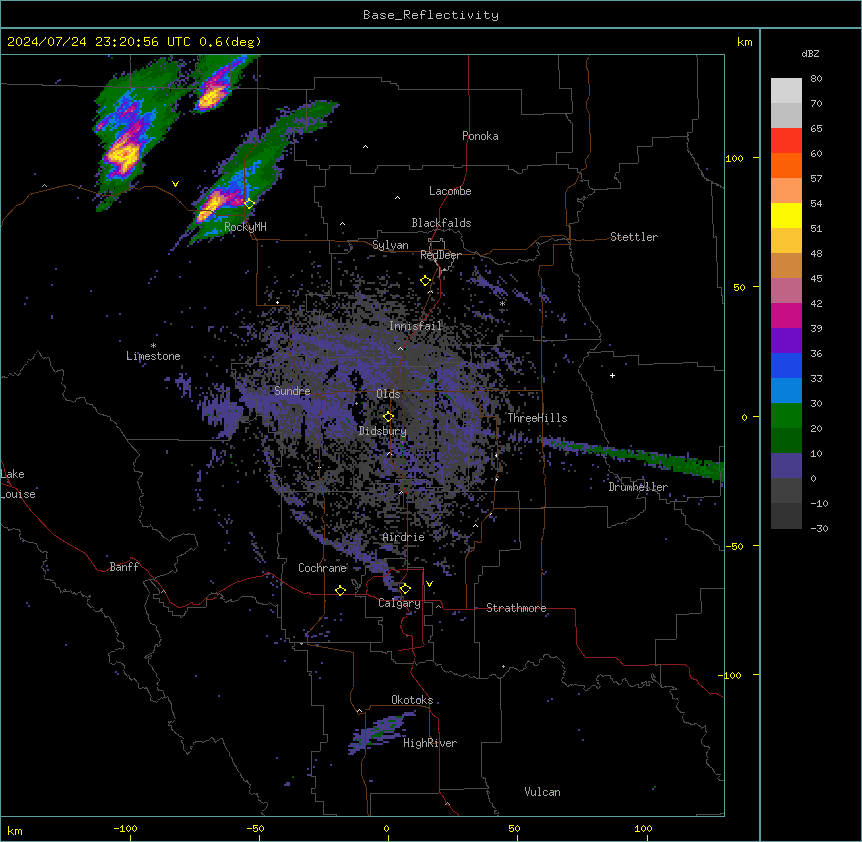Click the Cochrane label
Screen dimensions: 862x842
click(x=322, y=568)
